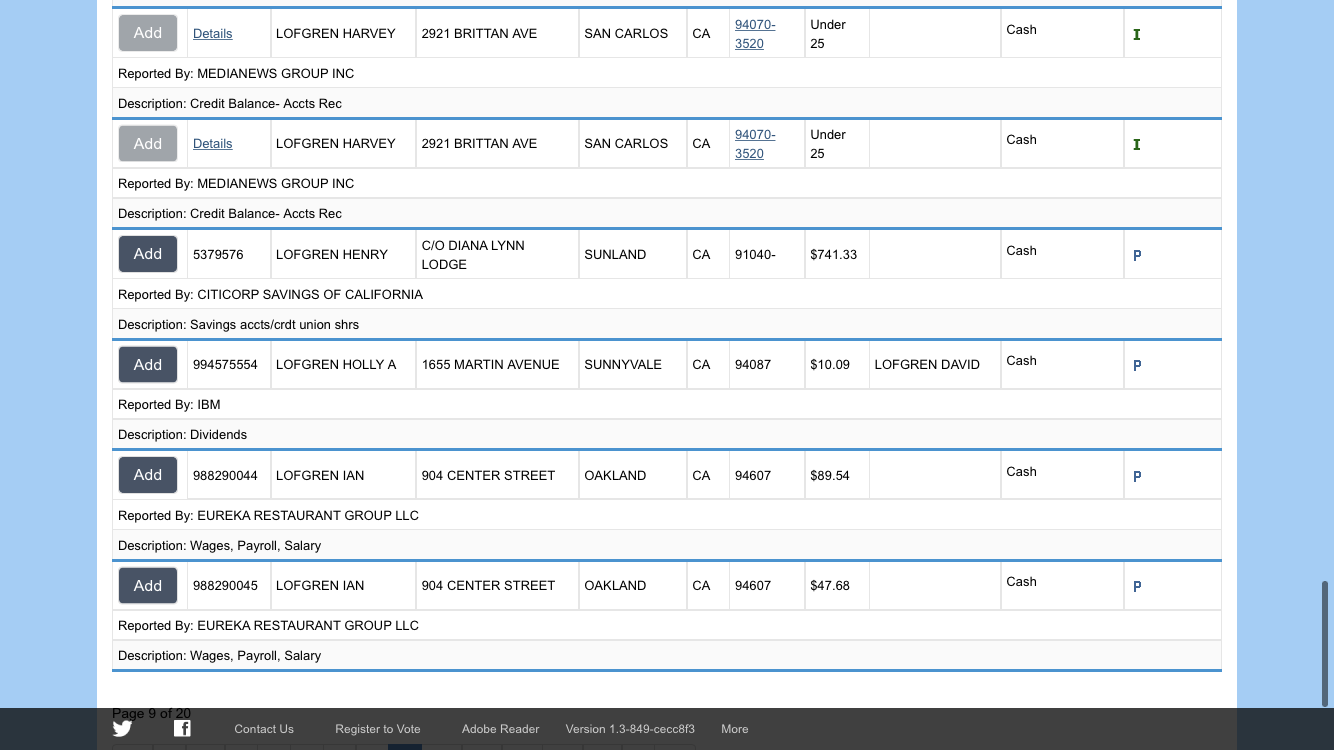The width and height of the screenshot is (1334, 750).
Task: Click the P status icon in the $89.54 row
Action: click(x=1137, y=476)
